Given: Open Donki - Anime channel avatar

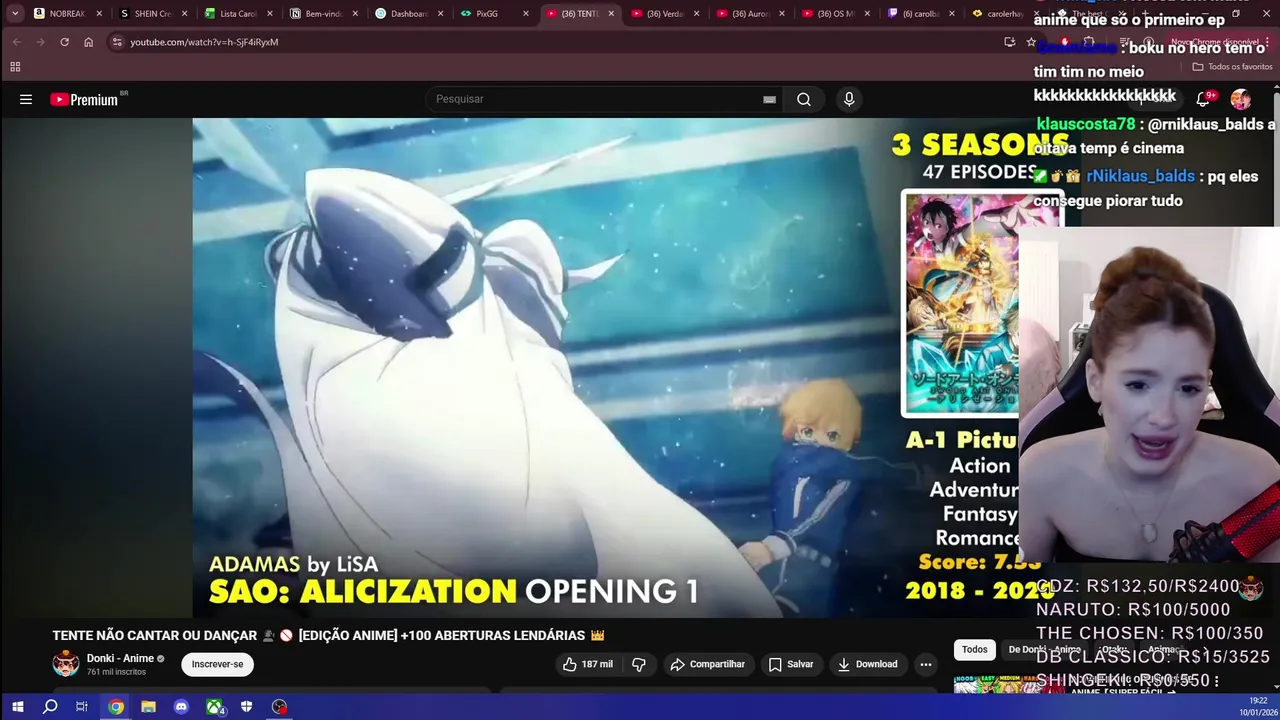Looking at the screenshot, I should tap(66, 664).
